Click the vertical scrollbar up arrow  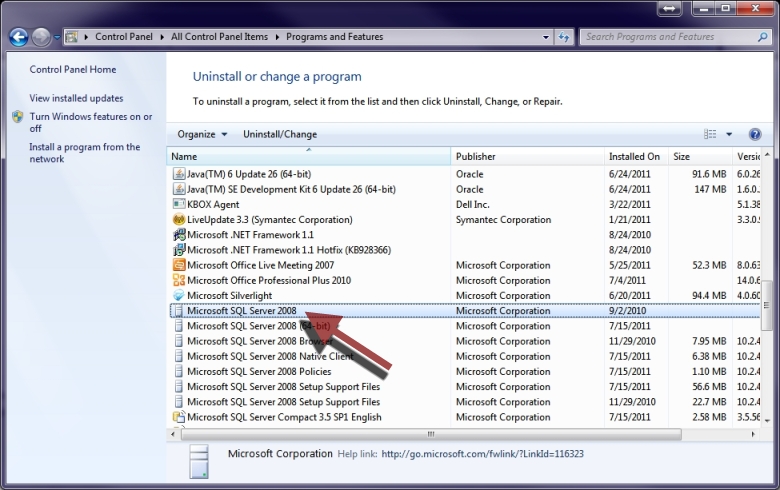coord(767,155)
